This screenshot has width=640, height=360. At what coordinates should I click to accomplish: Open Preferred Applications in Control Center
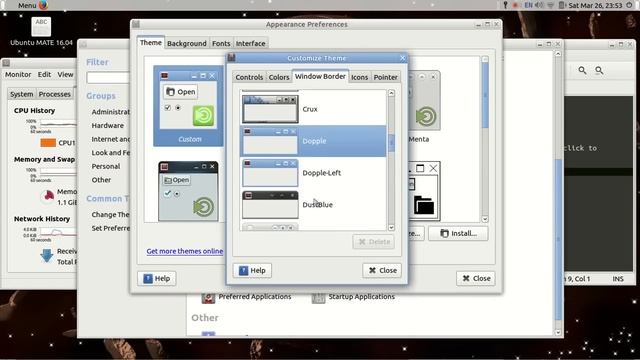pos(247,297)
